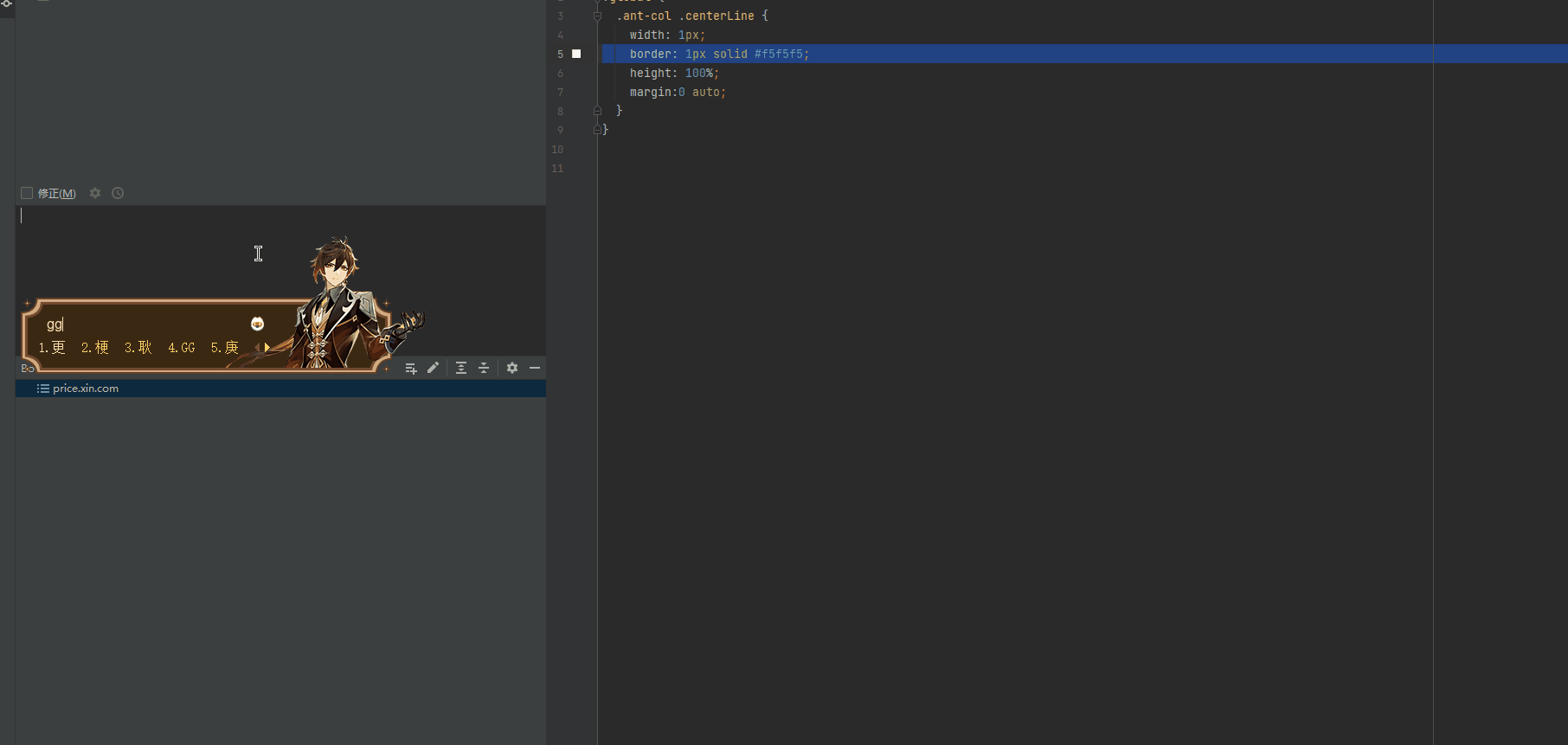Click fold end marker on line 9
Image resolution: width=1568 pixels, height=745 pixels.
pyautogui.click(x=597, y=130)
